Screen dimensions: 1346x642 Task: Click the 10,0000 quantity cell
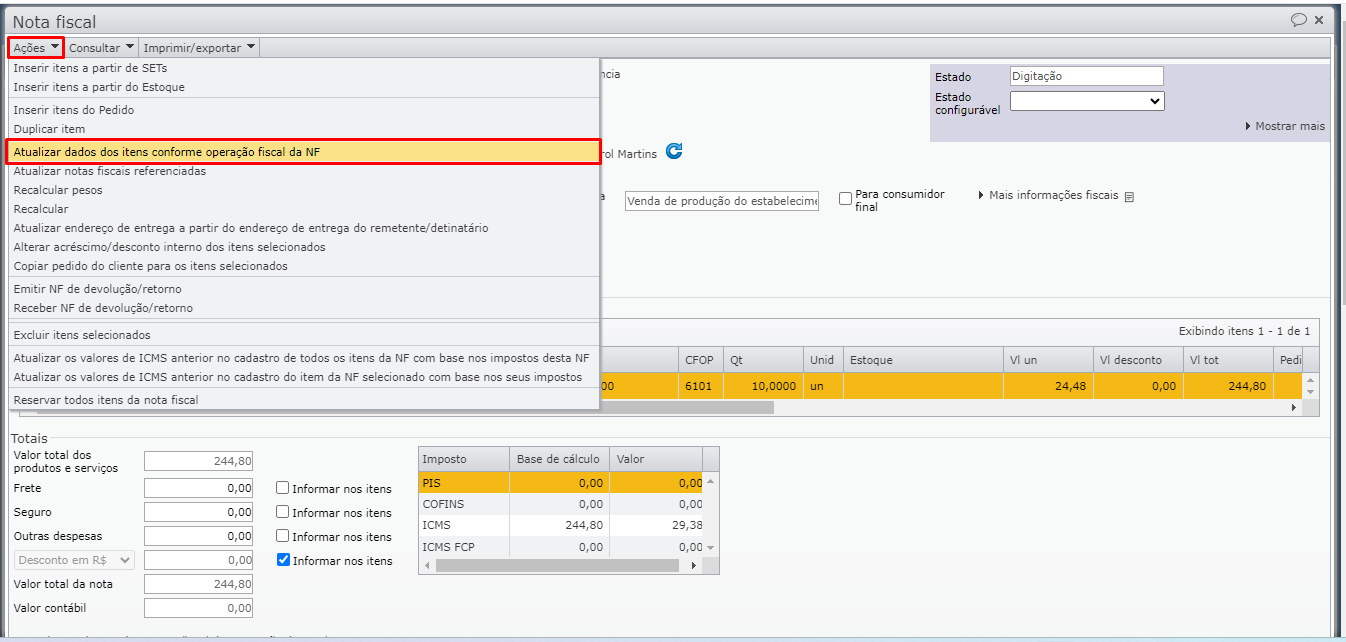(764, 386)
